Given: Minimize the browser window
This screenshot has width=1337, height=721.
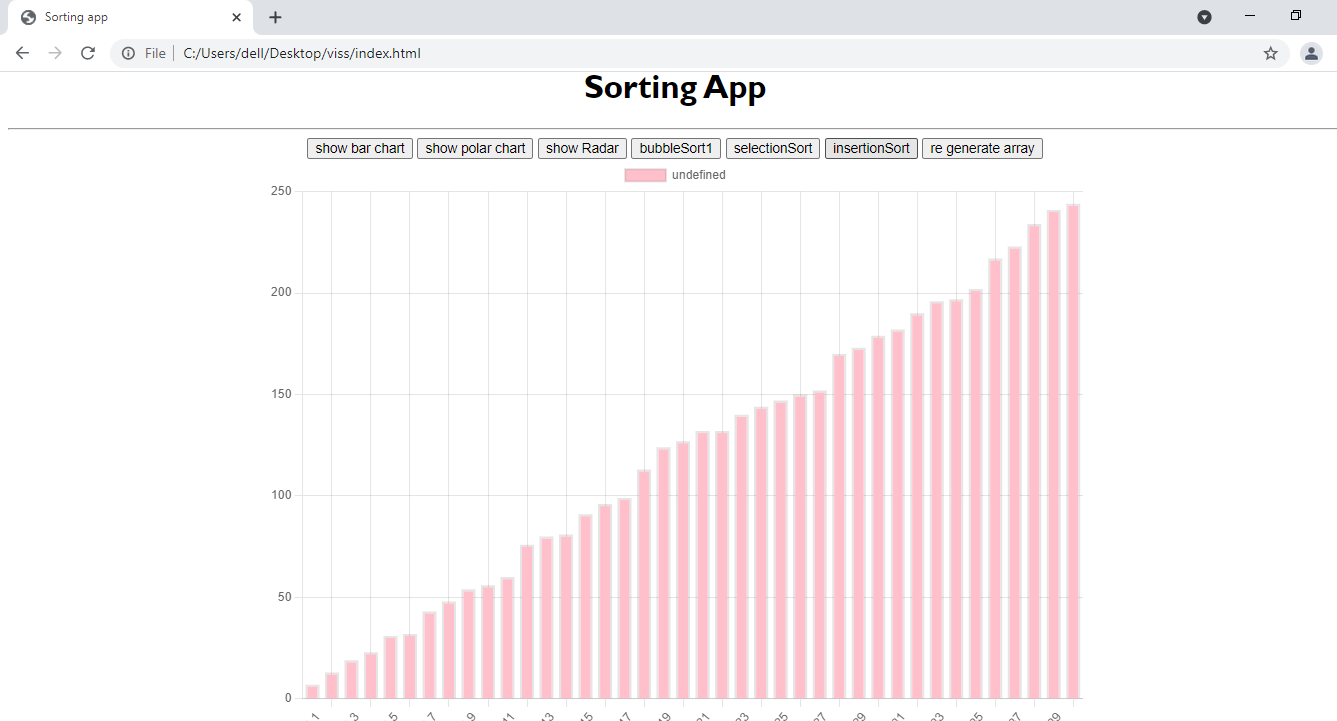Looking at the screenshot, I should click(x=1250, y=16).
